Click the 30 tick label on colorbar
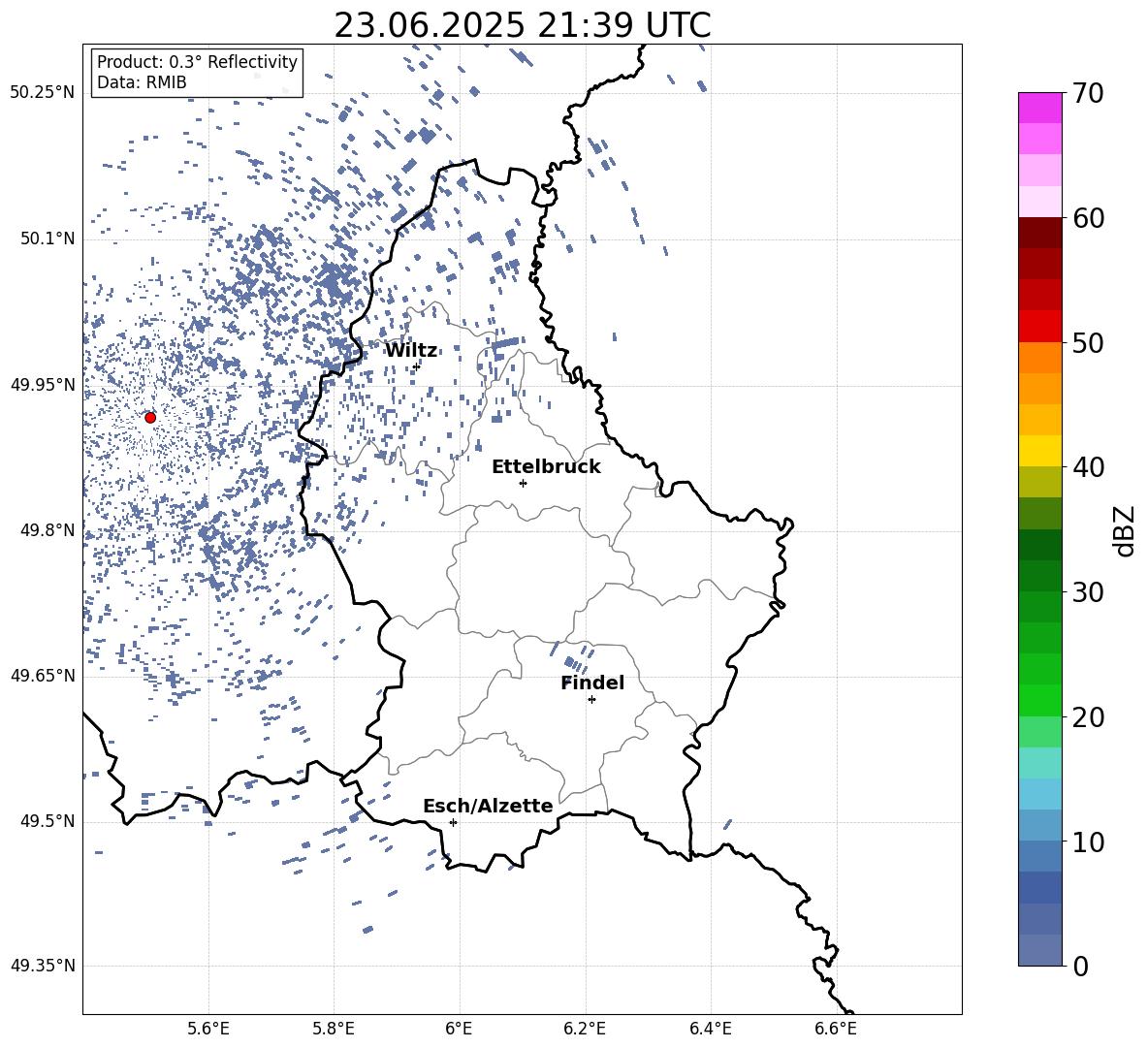Viewport: 1148px width, 1048px height. [x=1088, y=592]
